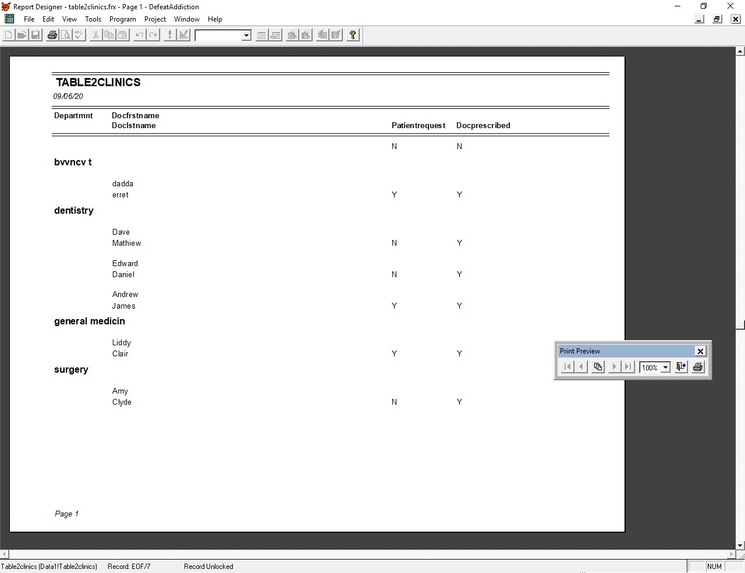Screen dimensions: 745x573
Task: Click the Undo toolbar icon
Action: [x=139, y=35]
